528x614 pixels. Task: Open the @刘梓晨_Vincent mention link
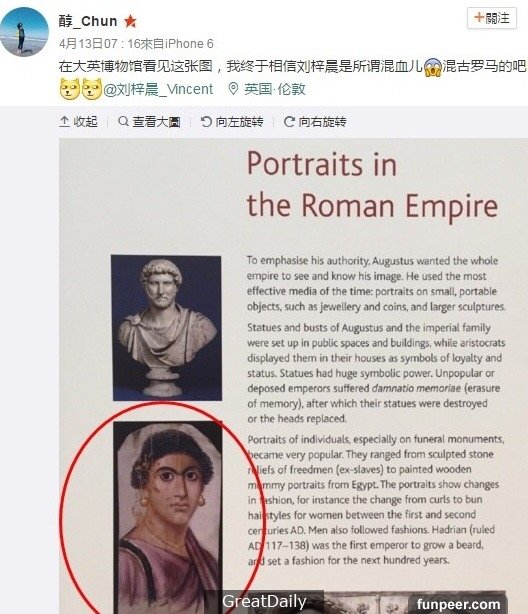(158, 89)
